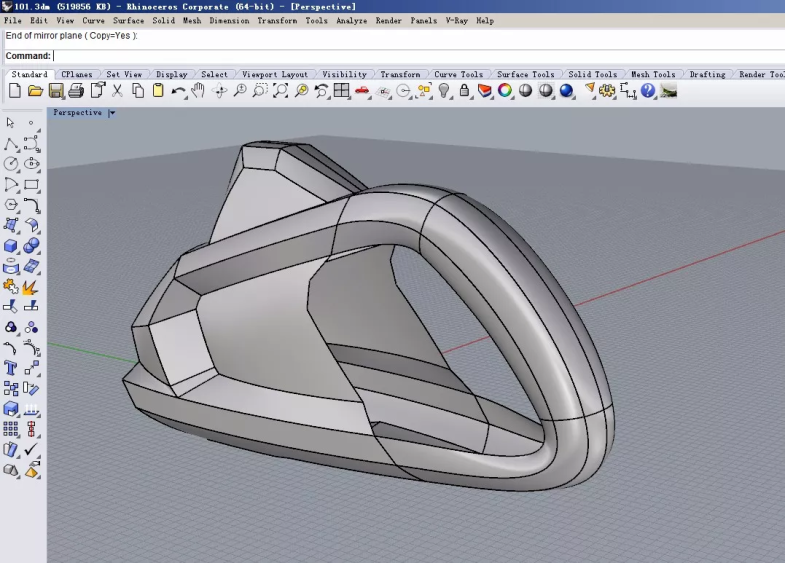785x563 pixels.
Task: Expand the Transform menu
Action: click(x=276, y=20)
